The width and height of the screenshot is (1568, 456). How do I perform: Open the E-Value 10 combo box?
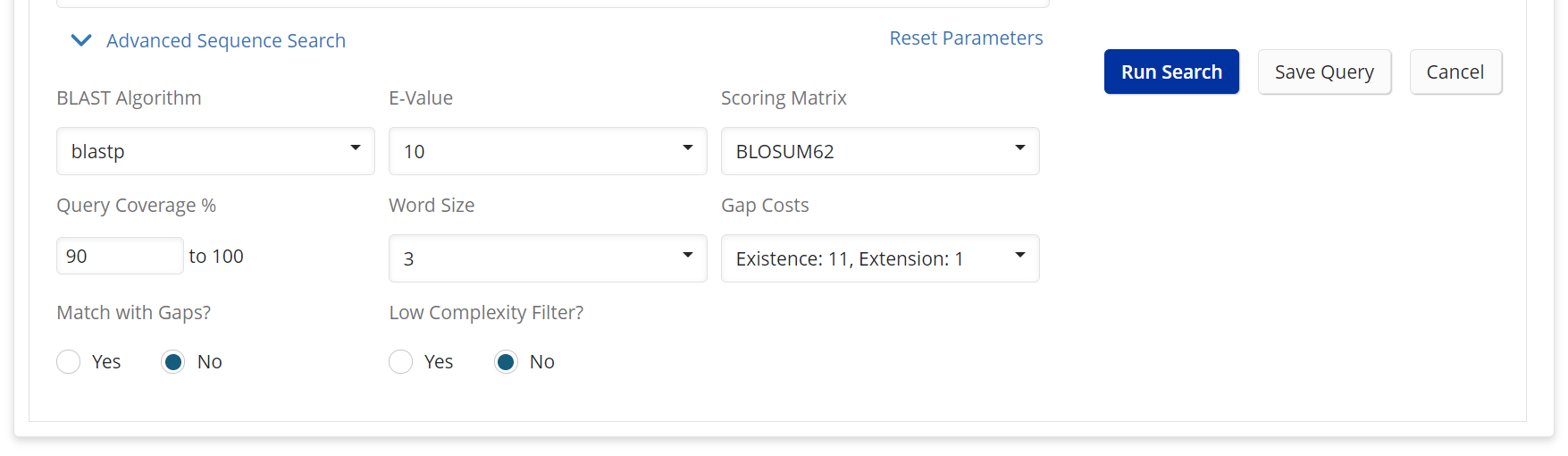(x=548, y=151)
